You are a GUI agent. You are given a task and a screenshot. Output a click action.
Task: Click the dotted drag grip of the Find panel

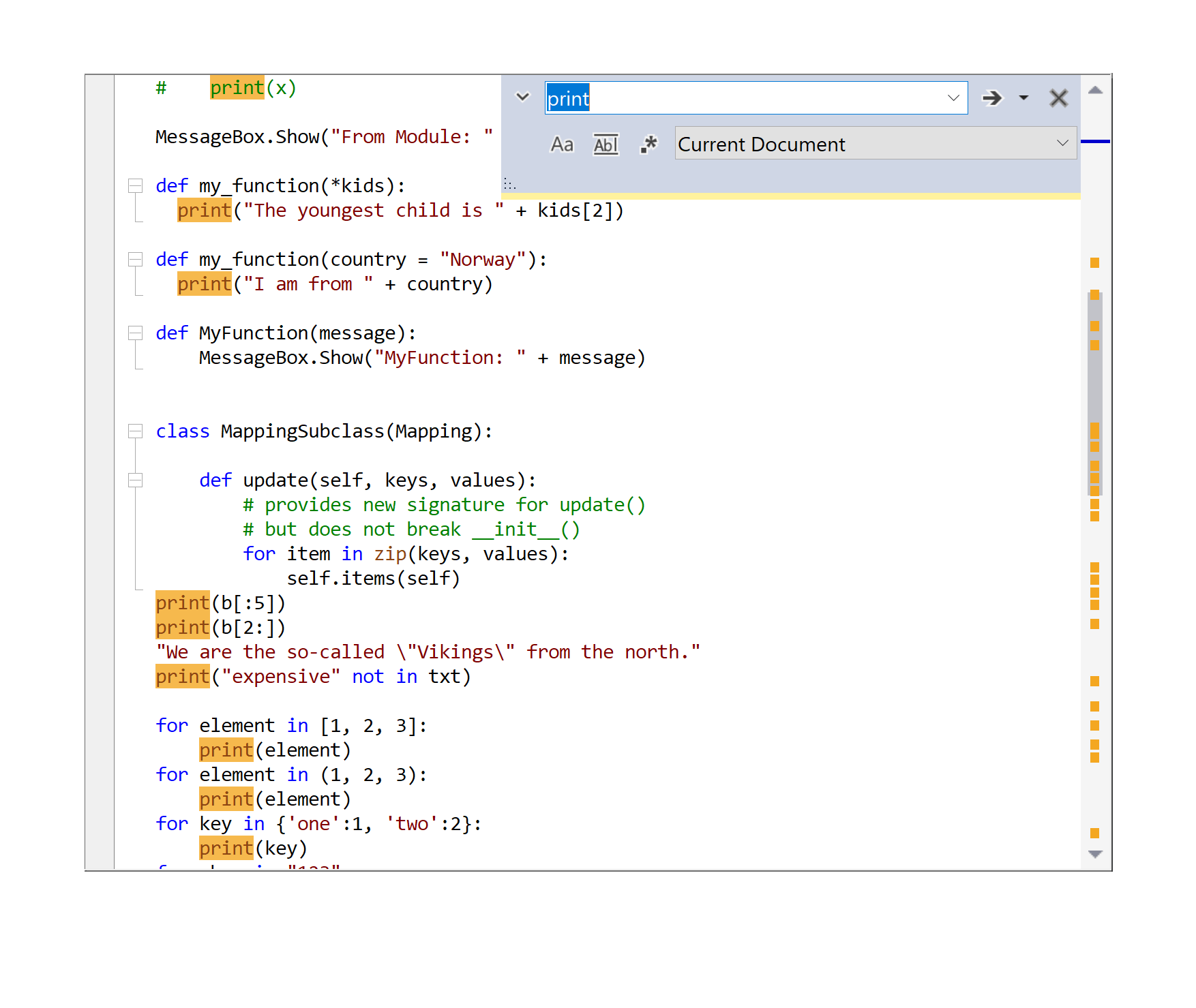click(509, 183)
